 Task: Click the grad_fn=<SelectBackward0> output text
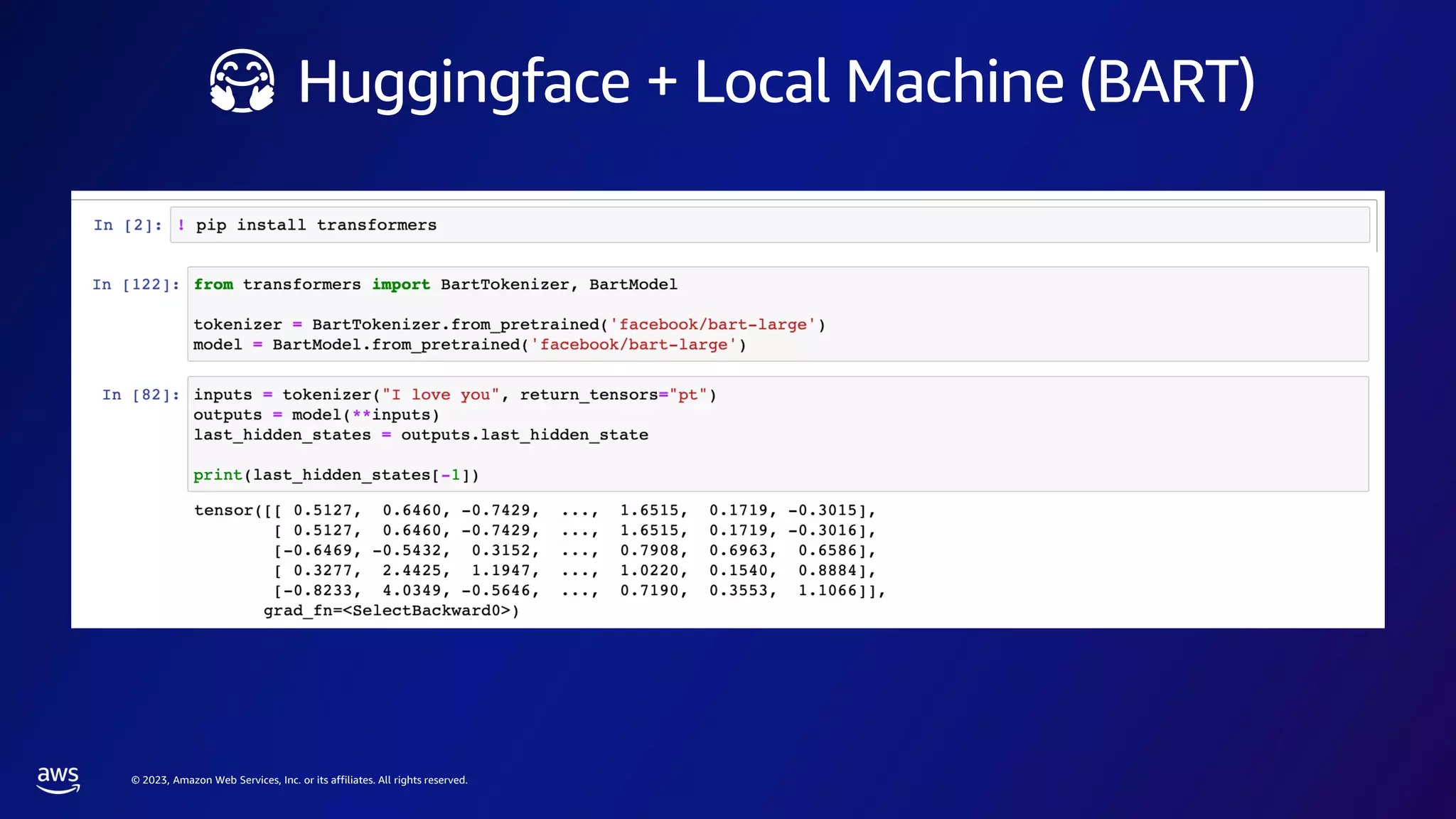tap(391, 611)
